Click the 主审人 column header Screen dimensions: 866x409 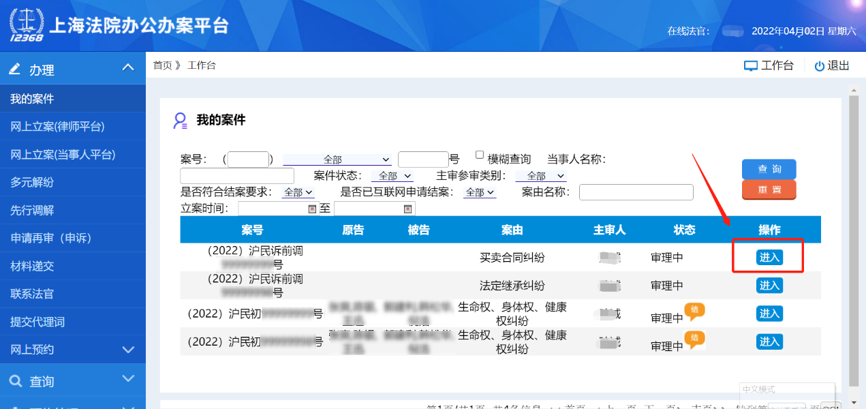coord(610,230)
